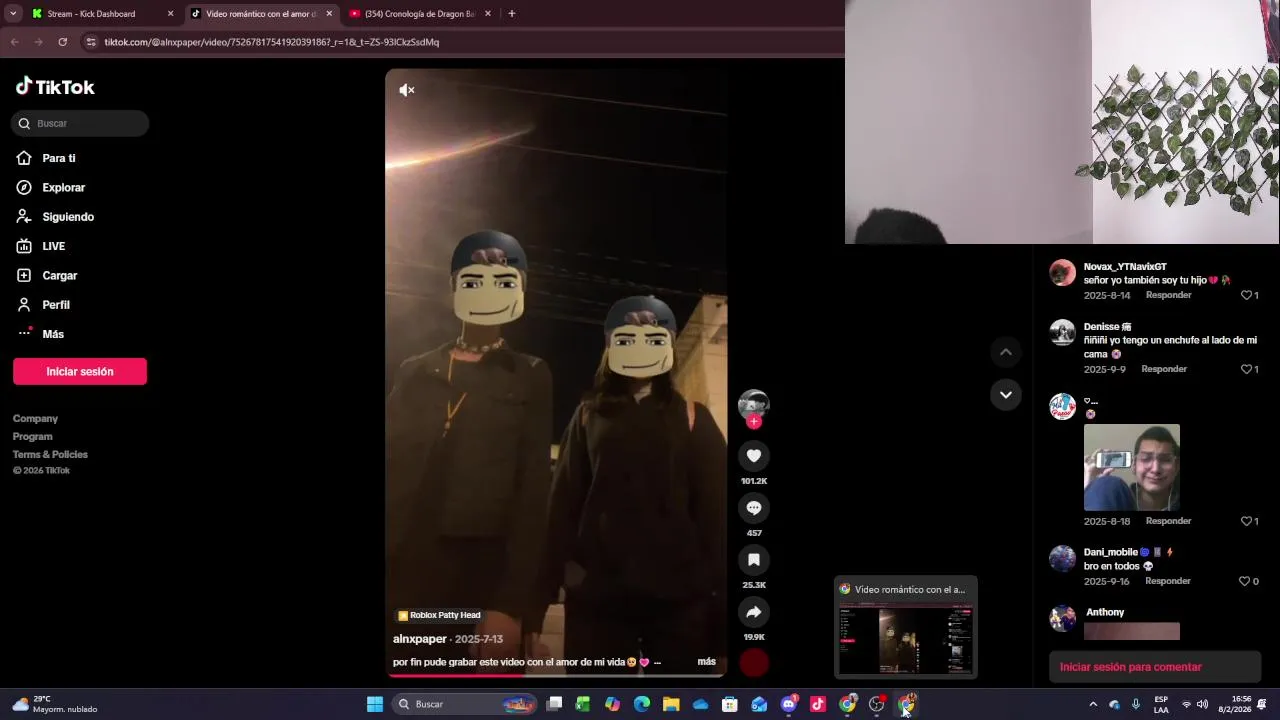This screenshot has height=720, width=1280.
Task: Open File Explorer from the taskbar
Action: (x=671, y=704)
